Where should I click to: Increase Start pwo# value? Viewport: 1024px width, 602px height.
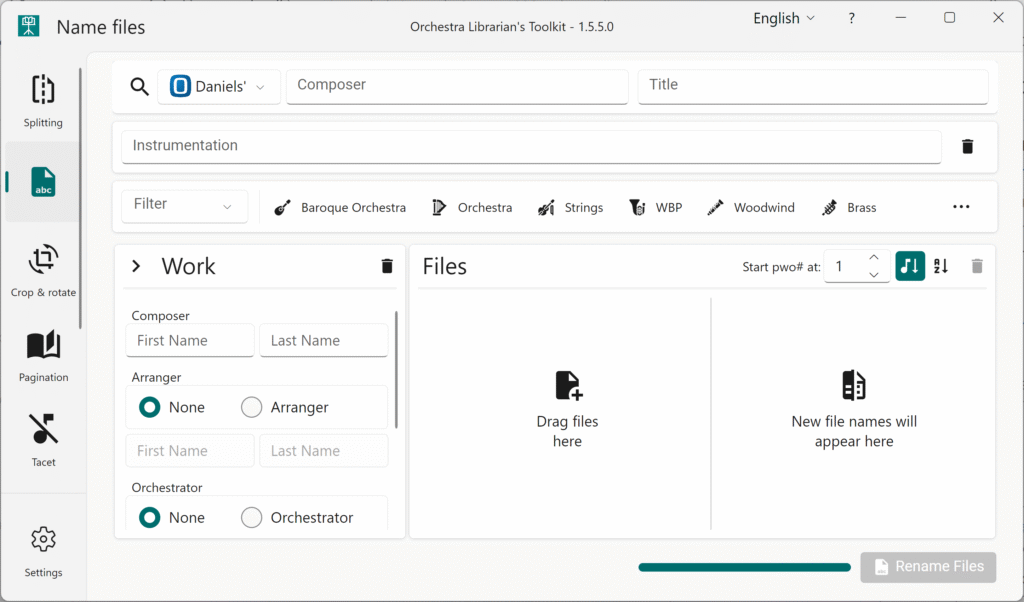pyautogui.click(x=874, y=258)
